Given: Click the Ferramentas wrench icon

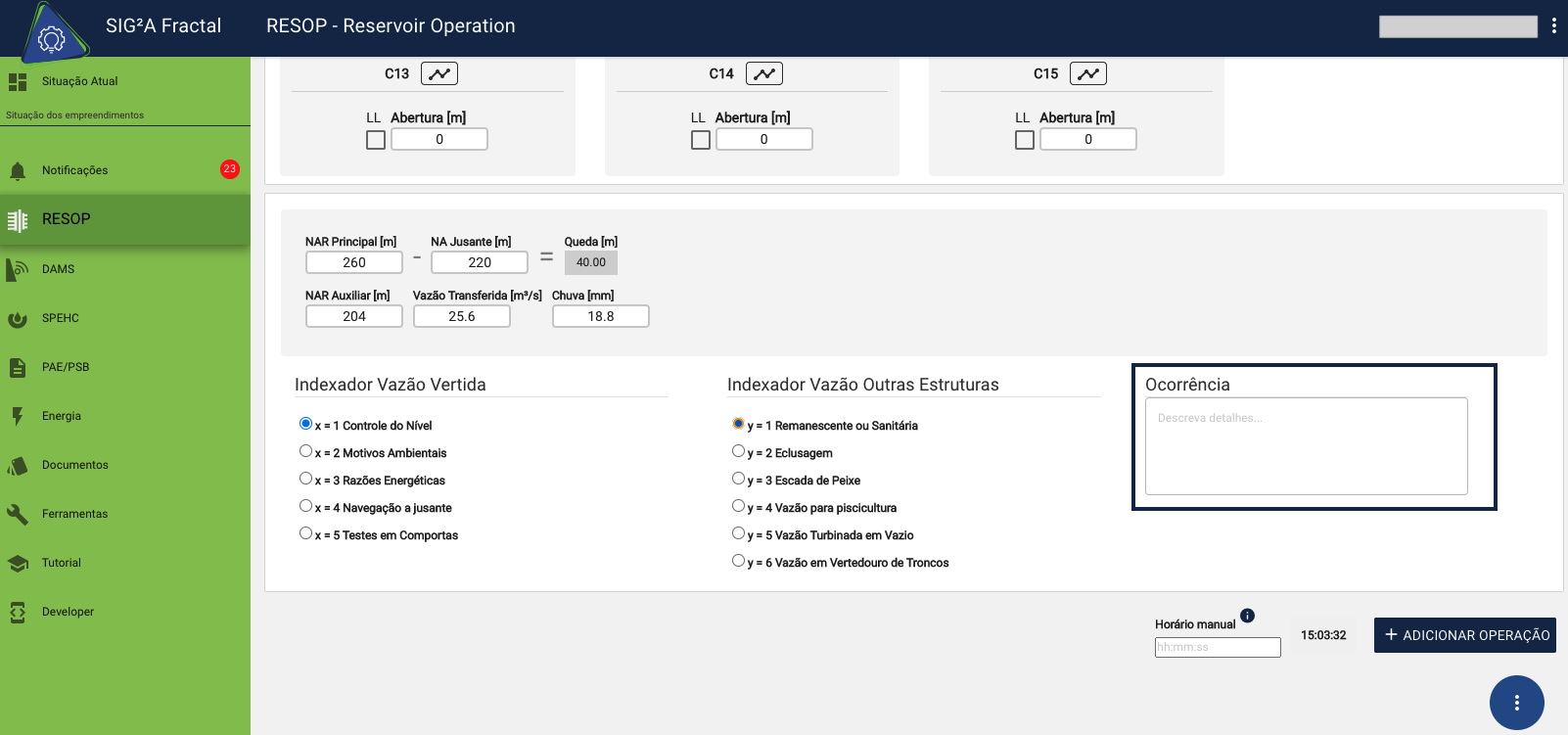Looking at the screenshot, I should (x=18, y=514).
